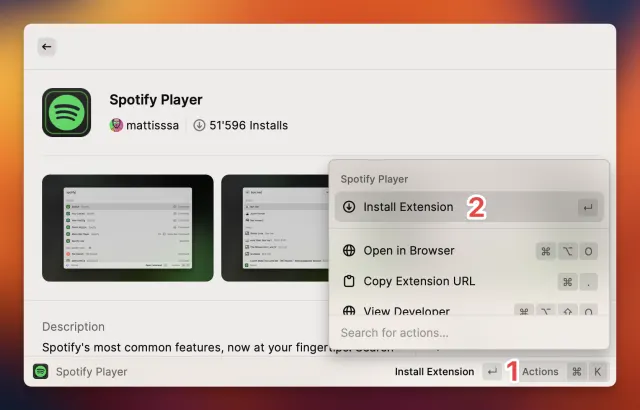The height and width of the screenshot is (410, 640).
Task: Click the Spotify icon in the bottom bar
Action: pyautogui.click(x=40, y=371)
